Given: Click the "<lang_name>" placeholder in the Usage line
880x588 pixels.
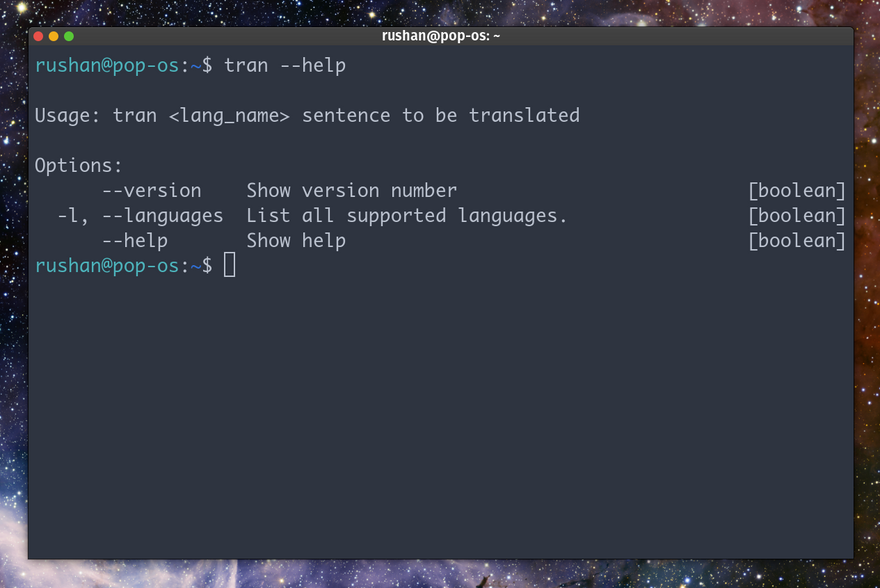Looking at the screenshot, I should 229,116.
